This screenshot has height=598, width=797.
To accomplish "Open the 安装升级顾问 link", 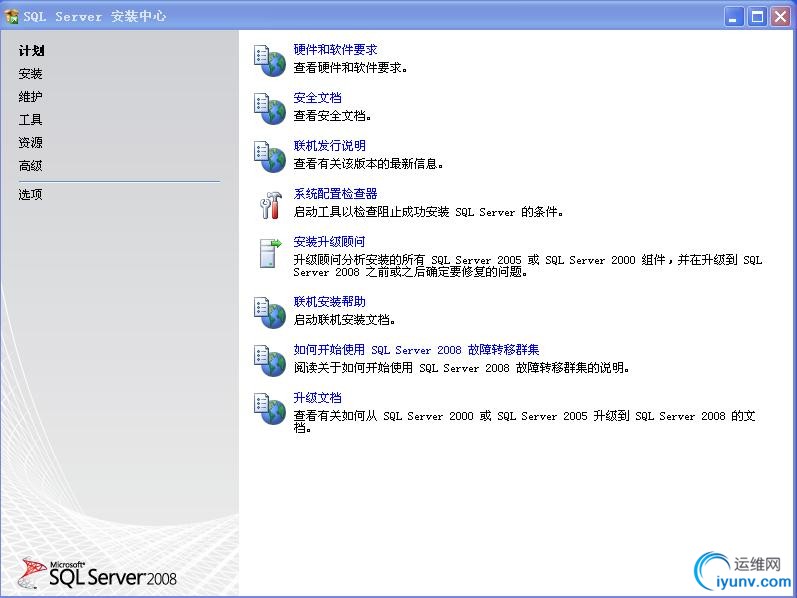I will point(329,241).
